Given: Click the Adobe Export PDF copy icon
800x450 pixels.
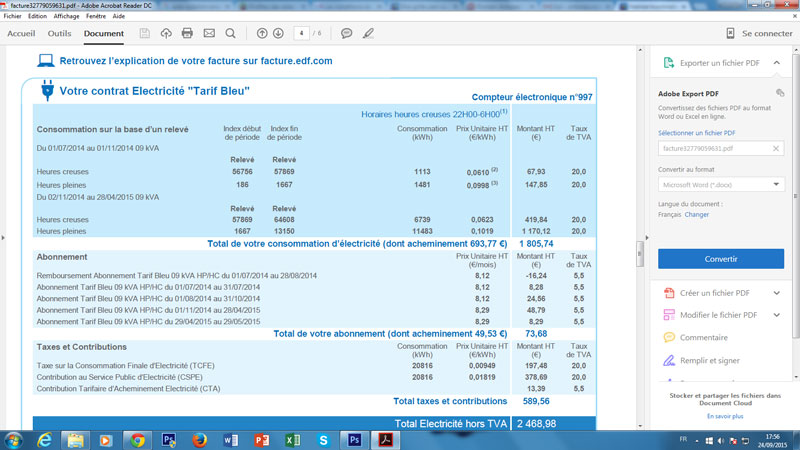Looking at the screenshot, I should click(x=780, y=93).
